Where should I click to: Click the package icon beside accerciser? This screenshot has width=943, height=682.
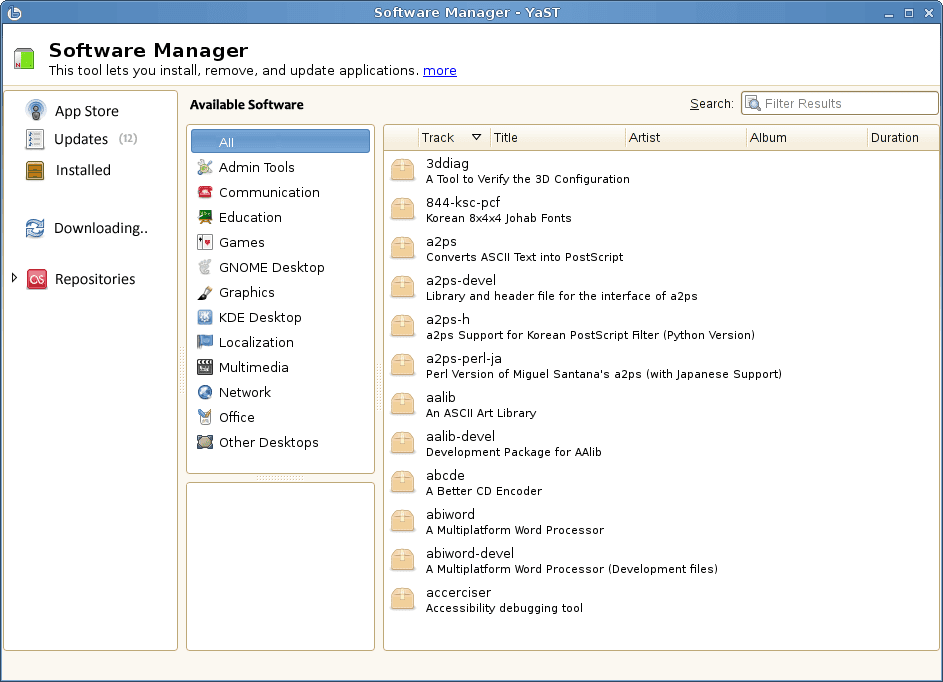coord(402,600)
